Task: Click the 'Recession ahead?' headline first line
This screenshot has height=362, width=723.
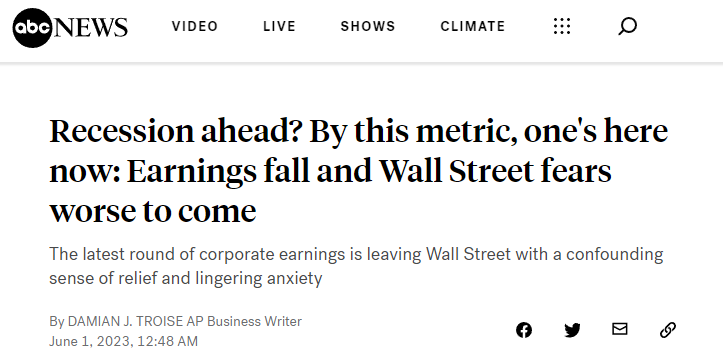Action: point(358,131)
